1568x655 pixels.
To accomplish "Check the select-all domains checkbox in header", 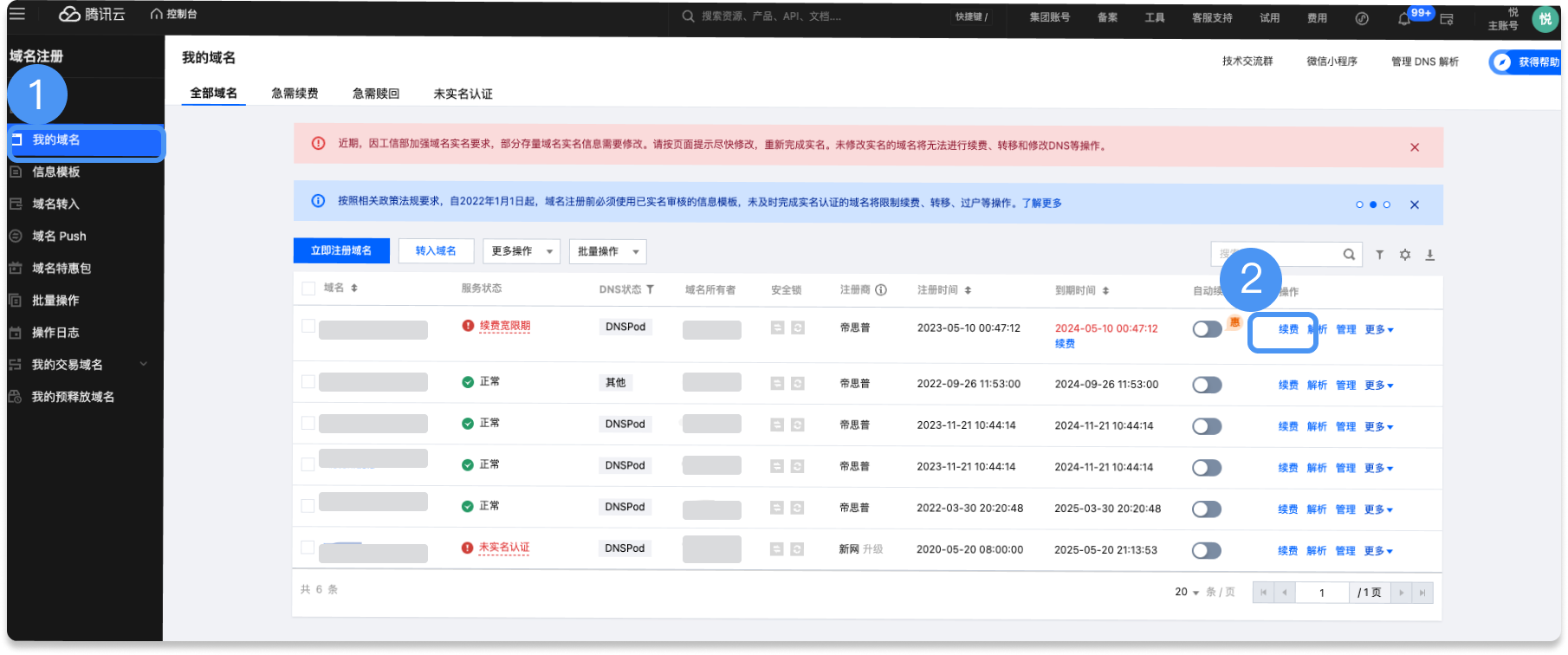I will point(308,289).
